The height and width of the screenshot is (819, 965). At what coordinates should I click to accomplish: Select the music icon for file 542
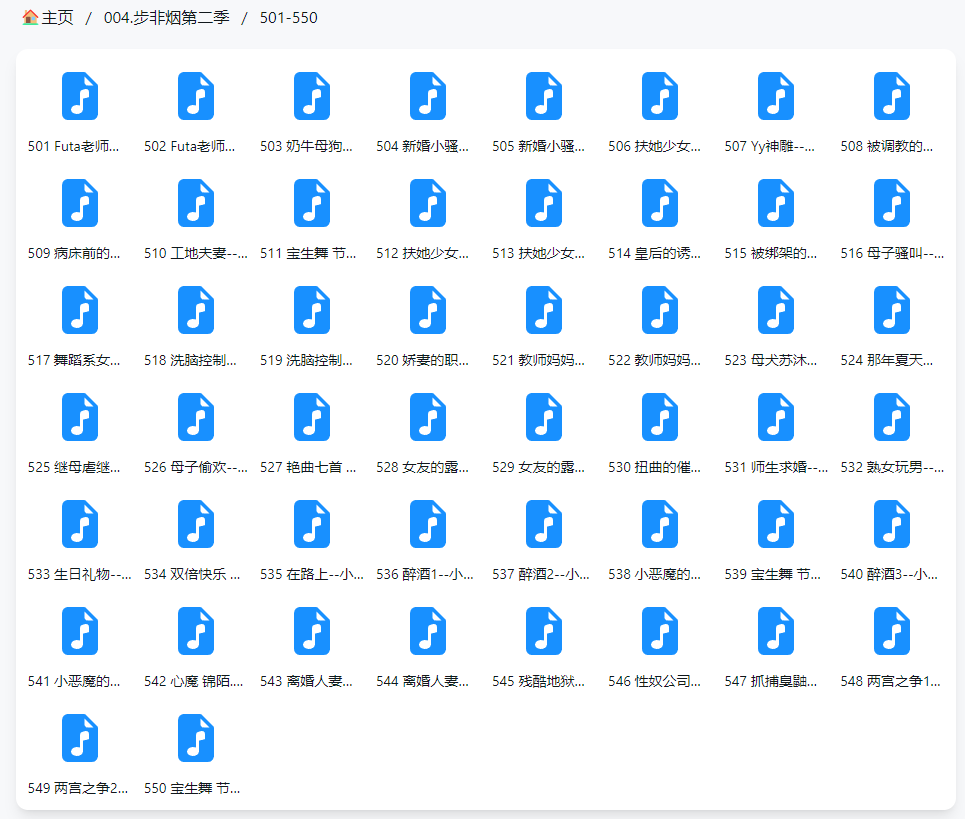point(196,632)
